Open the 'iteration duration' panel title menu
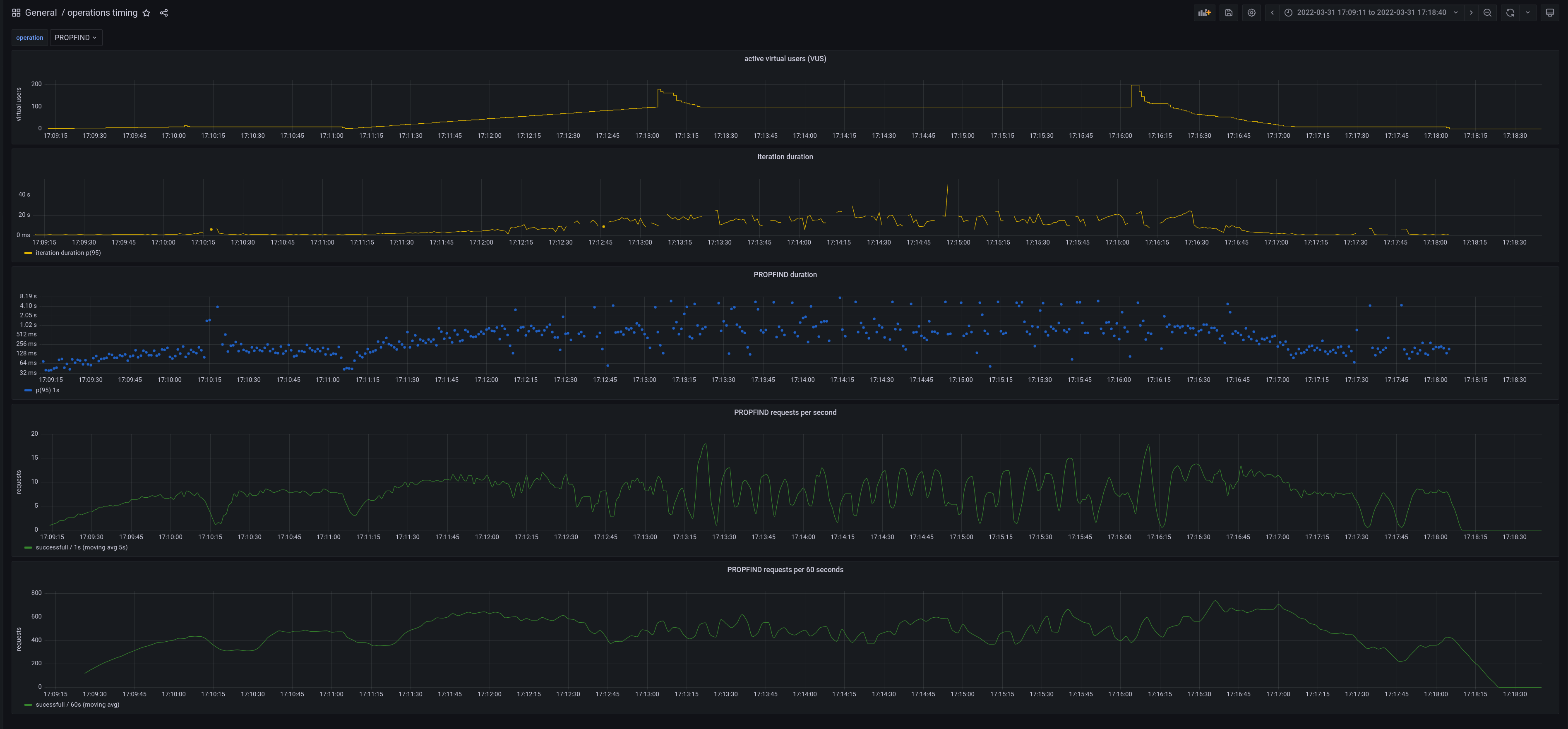 [x=785, y=157]
